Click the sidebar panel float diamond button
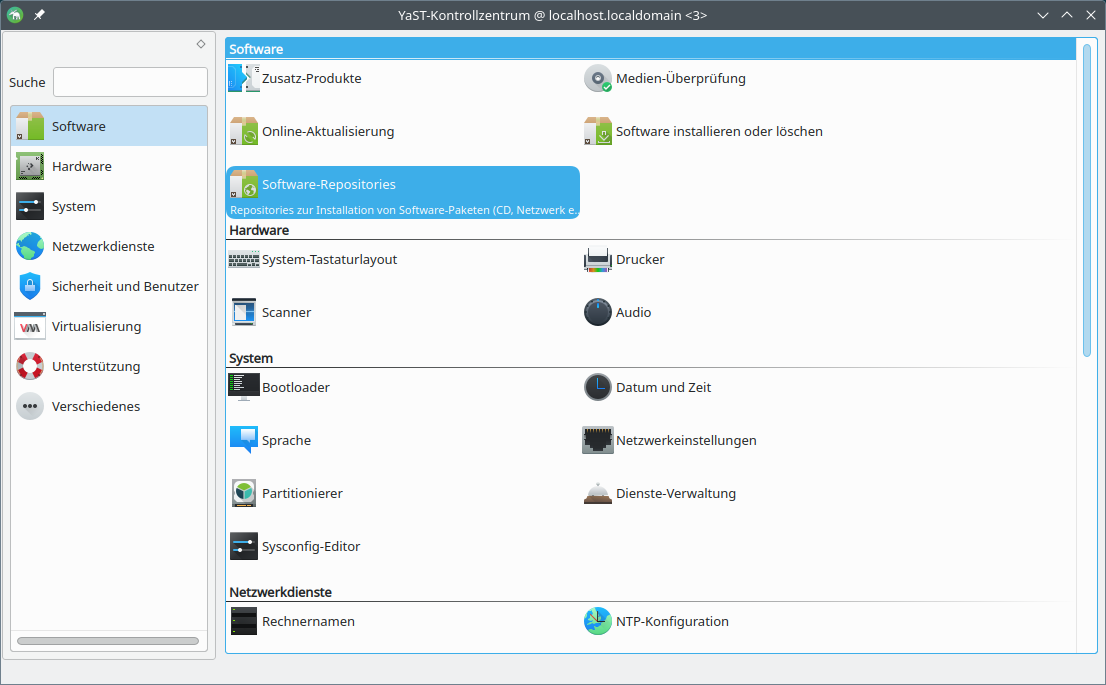The image size is (1106, 685). pyautogui.click(x=201, y=44)
